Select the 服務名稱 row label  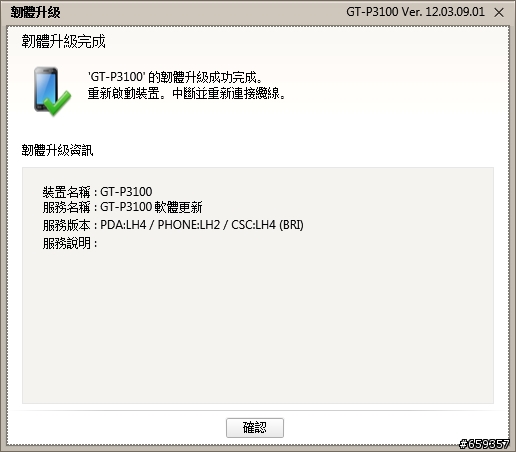point(66,207)
